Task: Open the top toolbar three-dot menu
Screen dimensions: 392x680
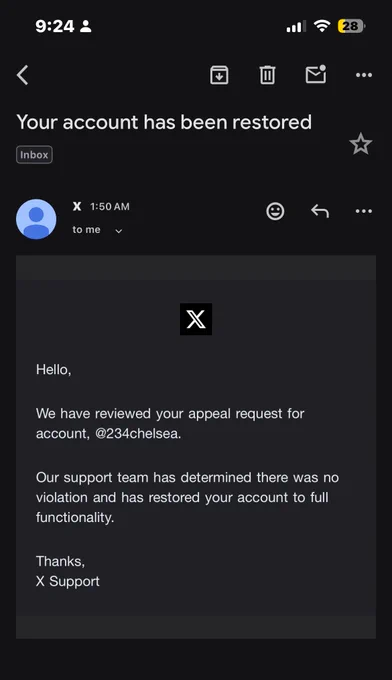Action: coord(364,75)
